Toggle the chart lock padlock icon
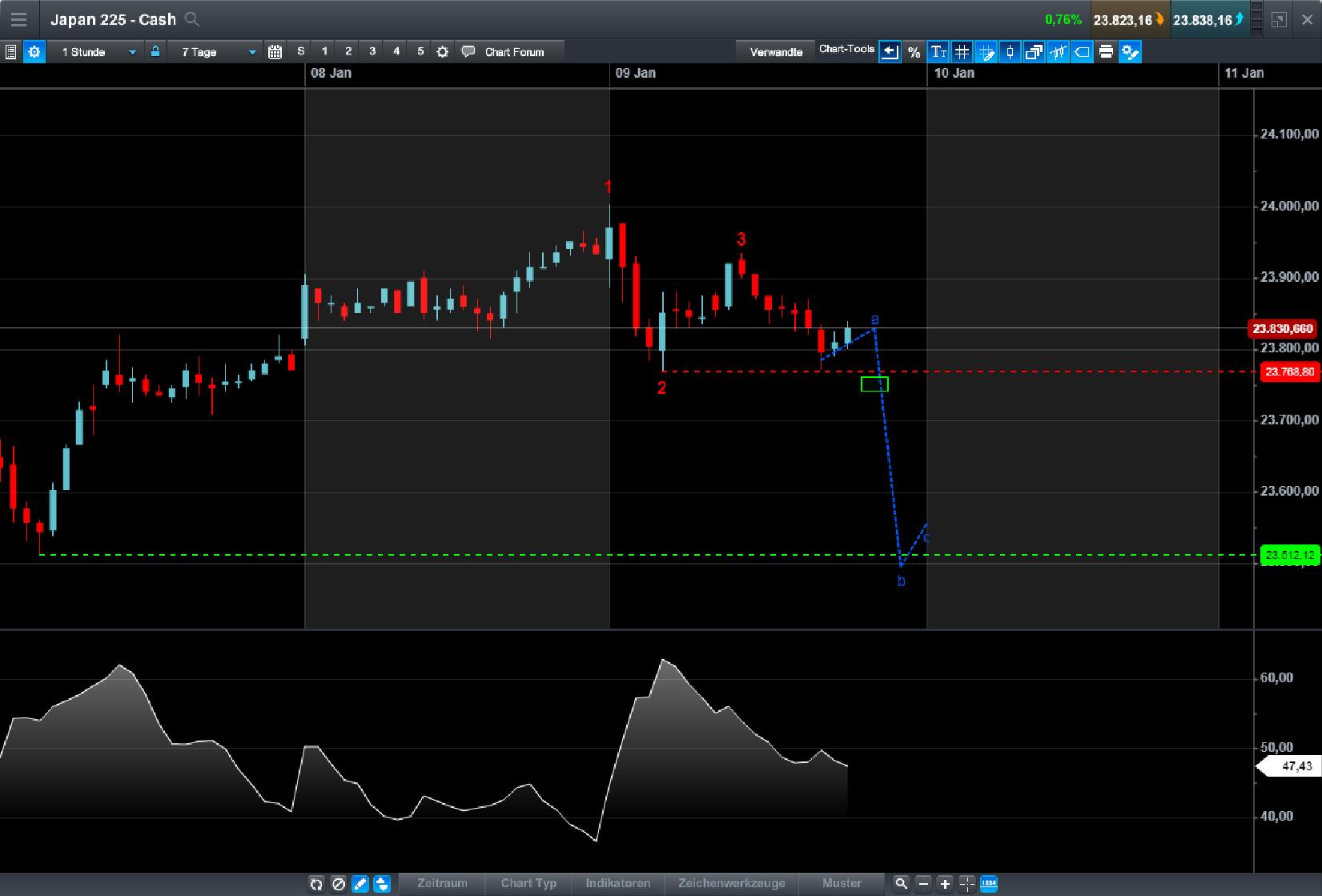 [155, 51]
